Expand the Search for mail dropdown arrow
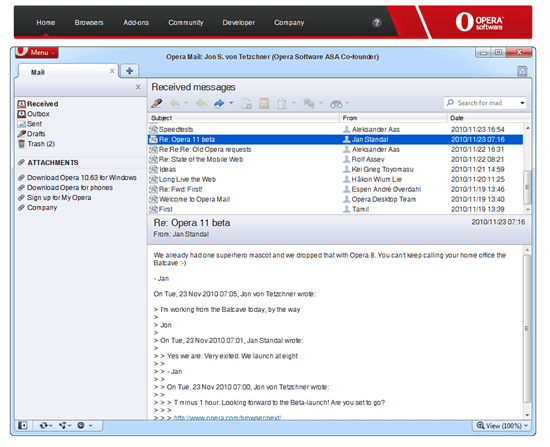This screenshot has height=447, width=550. click(522, 103)
